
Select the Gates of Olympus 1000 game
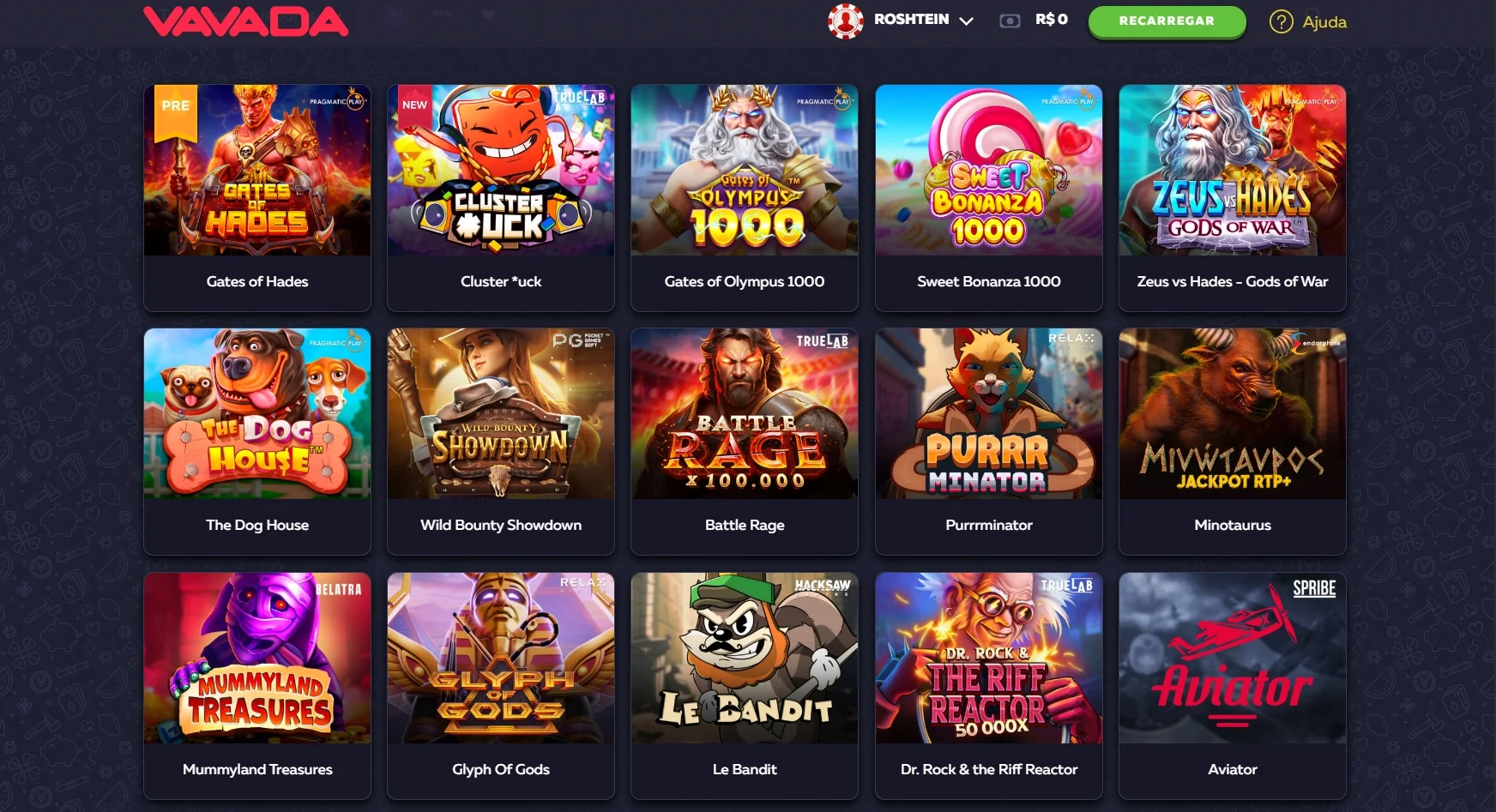[745, 198]
